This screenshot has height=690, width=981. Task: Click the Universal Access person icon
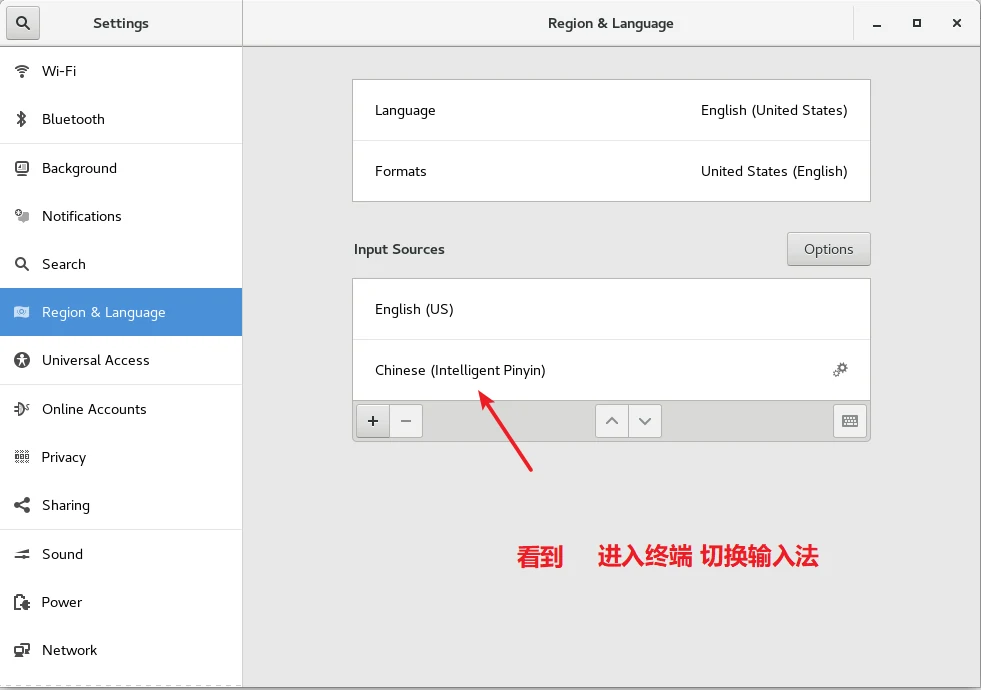tap(22, 360)
